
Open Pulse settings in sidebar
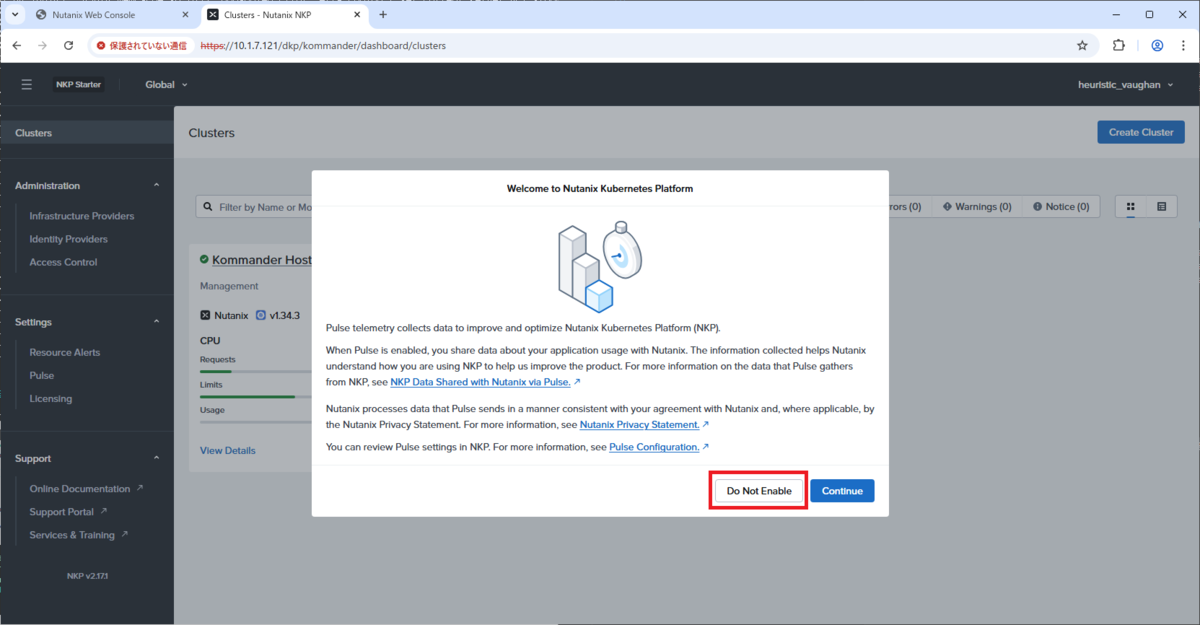42,375
